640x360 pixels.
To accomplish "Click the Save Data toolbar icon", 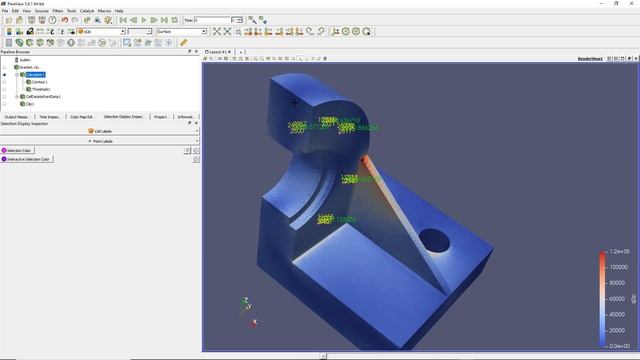I will coord(20,20).
